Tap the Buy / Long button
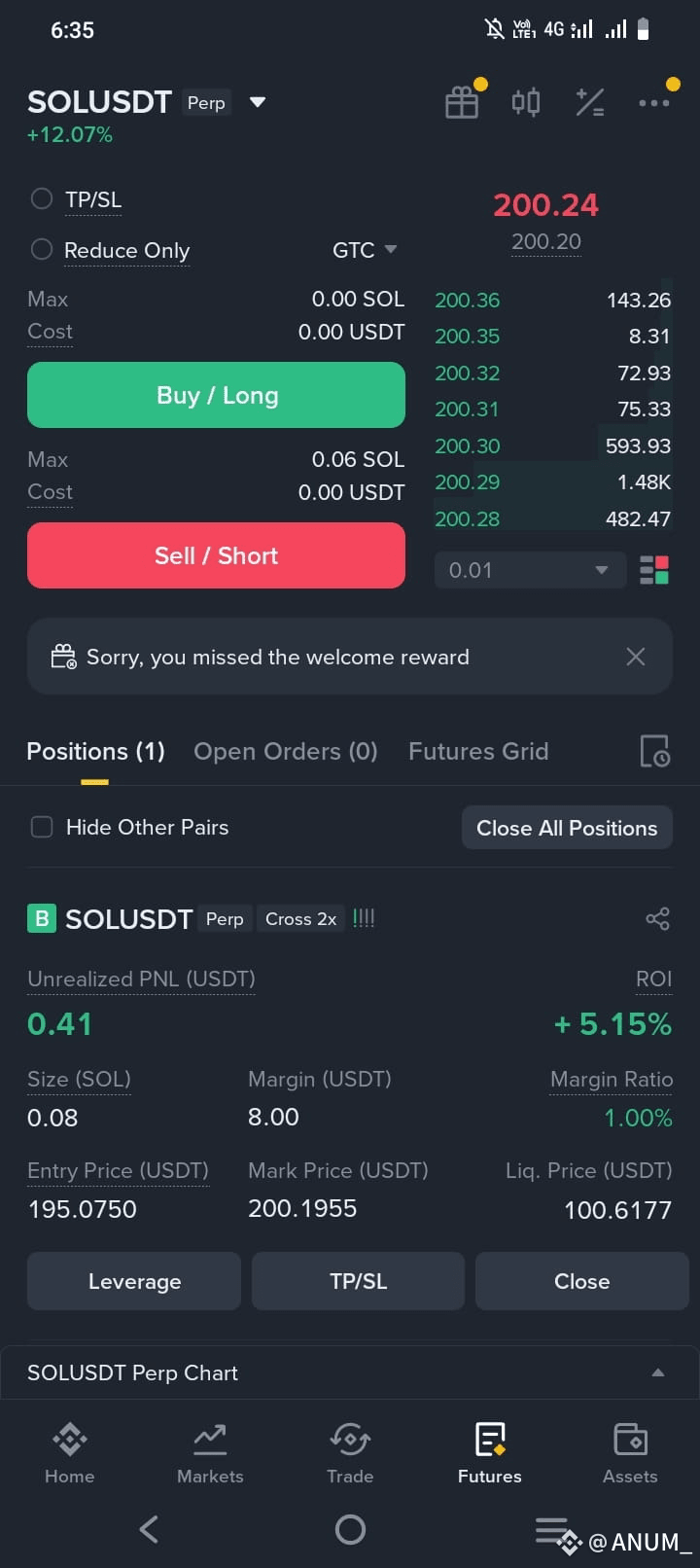The width and height of the screenshot is (700, 1568). 216,395
